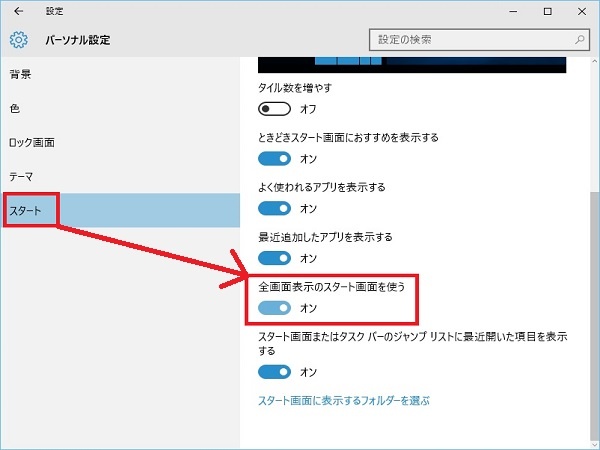Select 色 in the sidebar
This screenshot has width=600, height=450.
point(14,108)
